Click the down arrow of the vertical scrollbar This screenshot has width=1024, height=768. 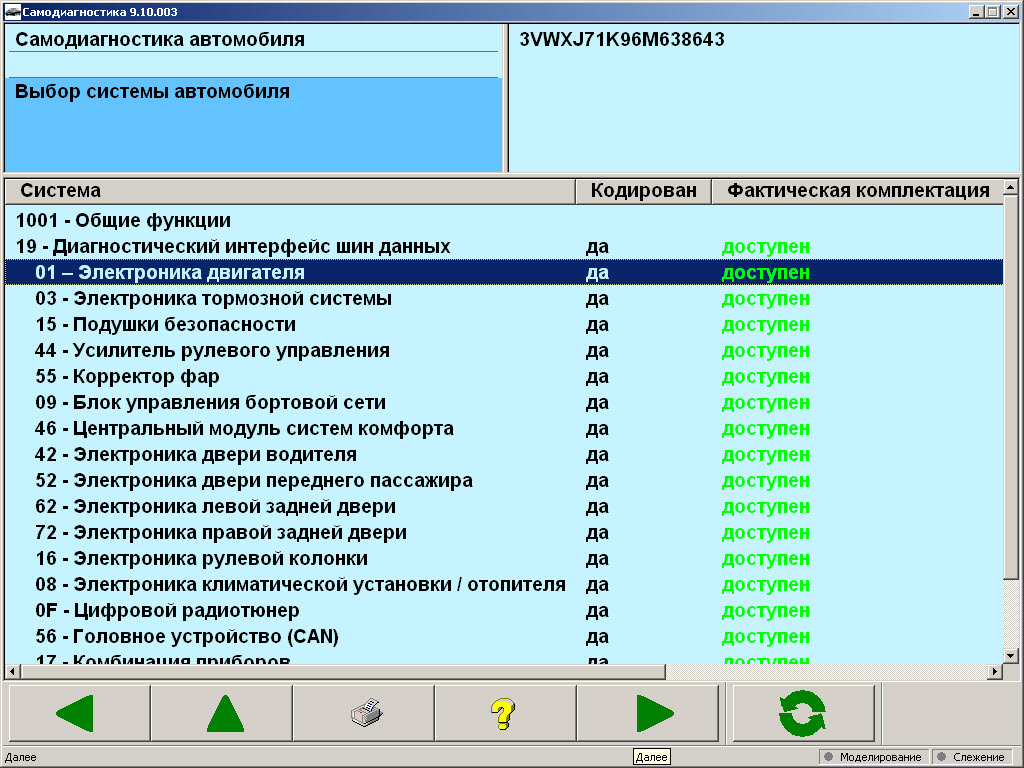1013,656
